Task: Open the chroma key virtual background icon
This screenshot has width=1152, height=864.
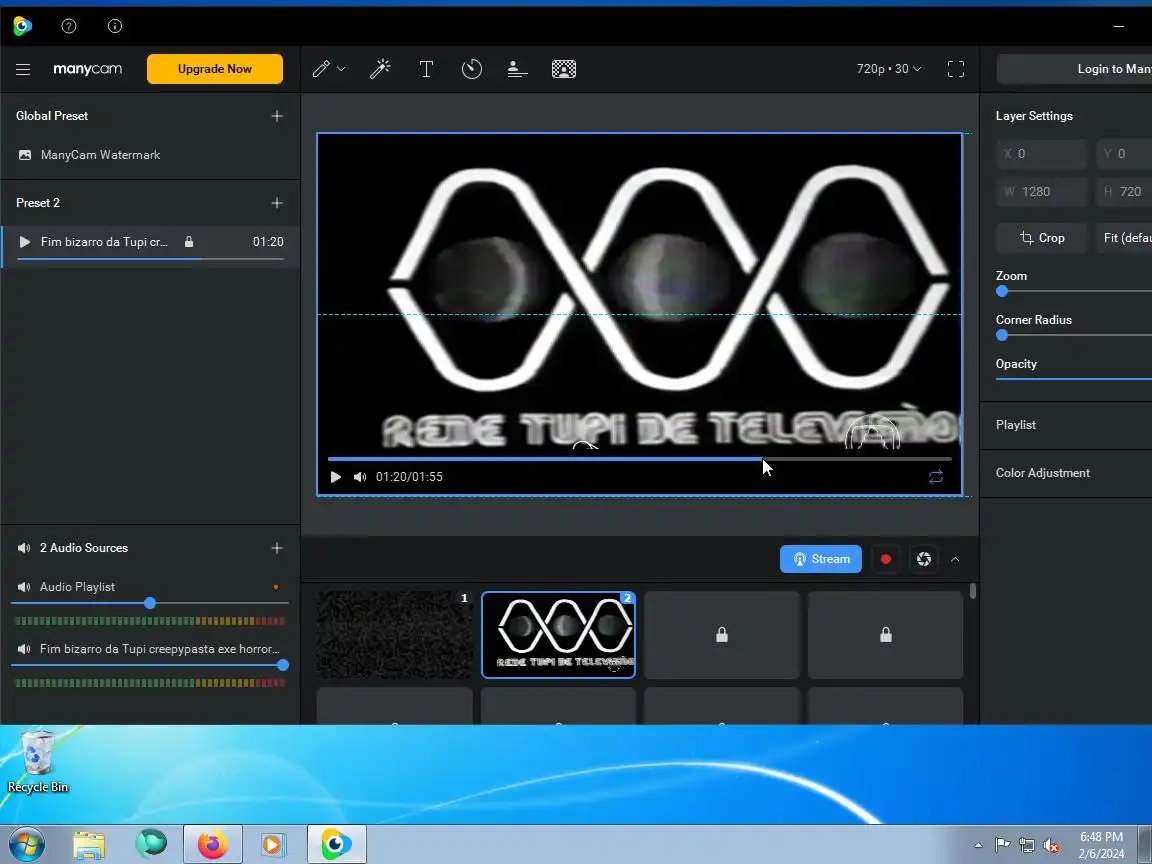Action: click(x=564, y=69)
